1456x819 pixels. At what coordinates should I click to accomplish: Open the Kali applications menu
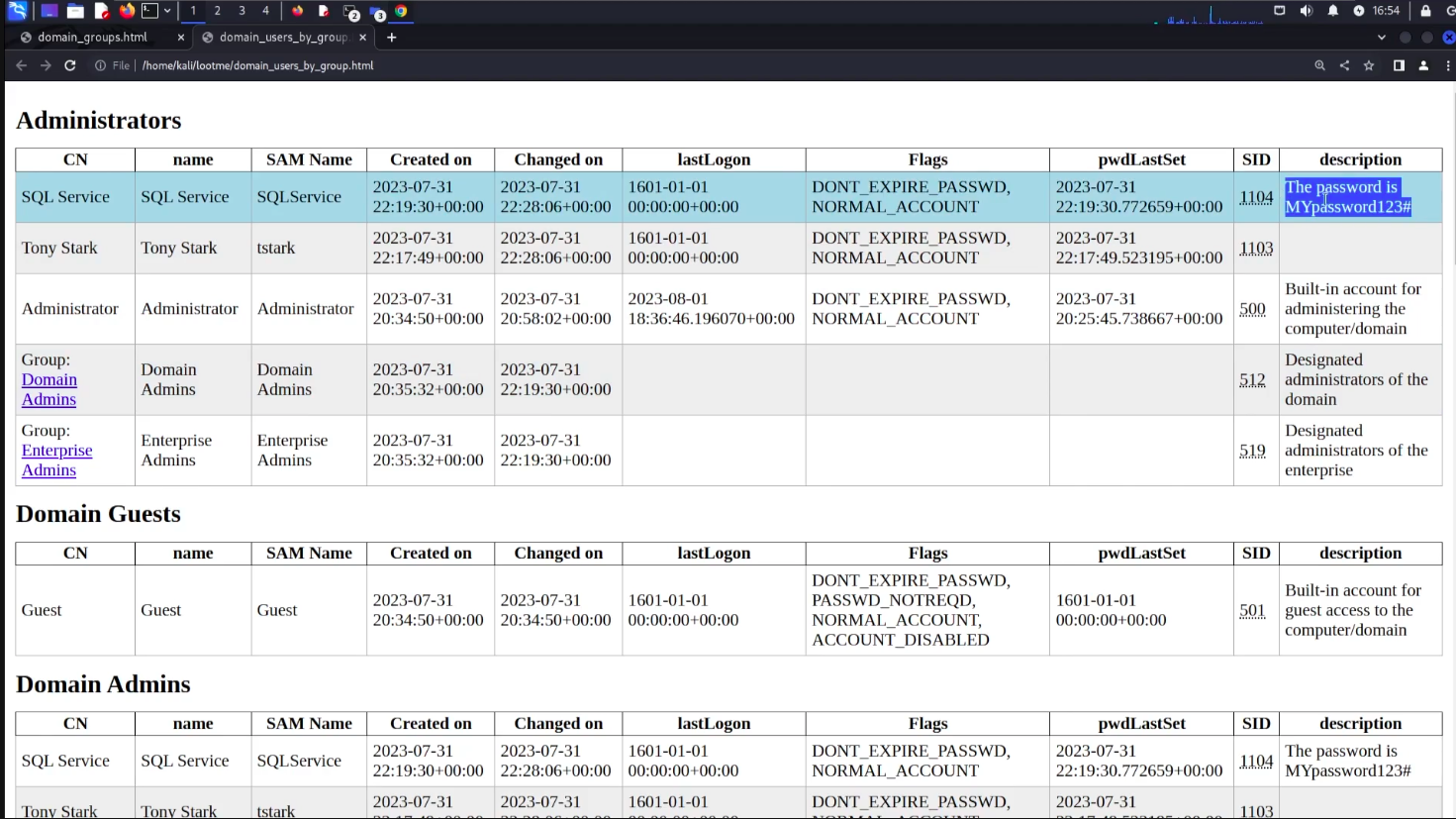(x=17, y=11)
